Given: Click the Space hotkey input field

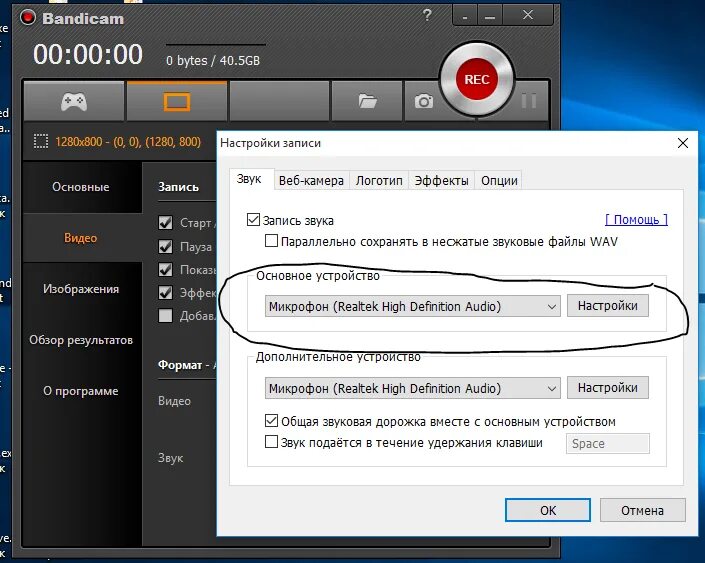Looking at the screenshot, I should tap(607, 443).
